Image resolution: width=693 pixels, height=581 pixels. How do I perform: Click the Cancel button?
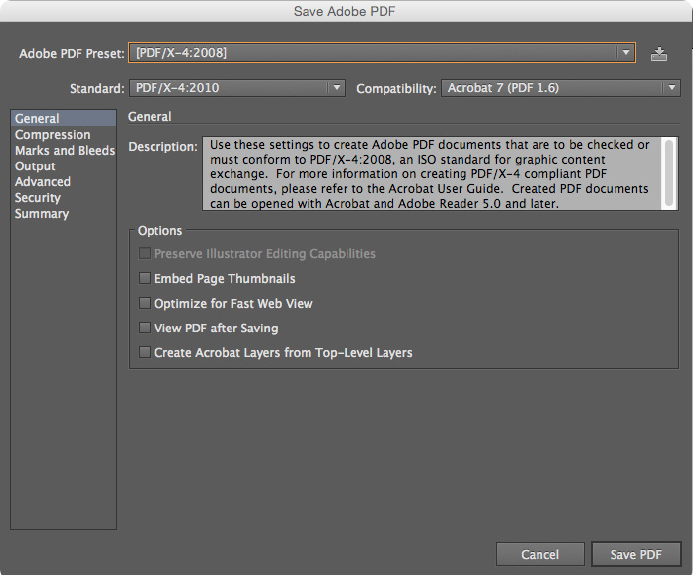coord(540,554)
